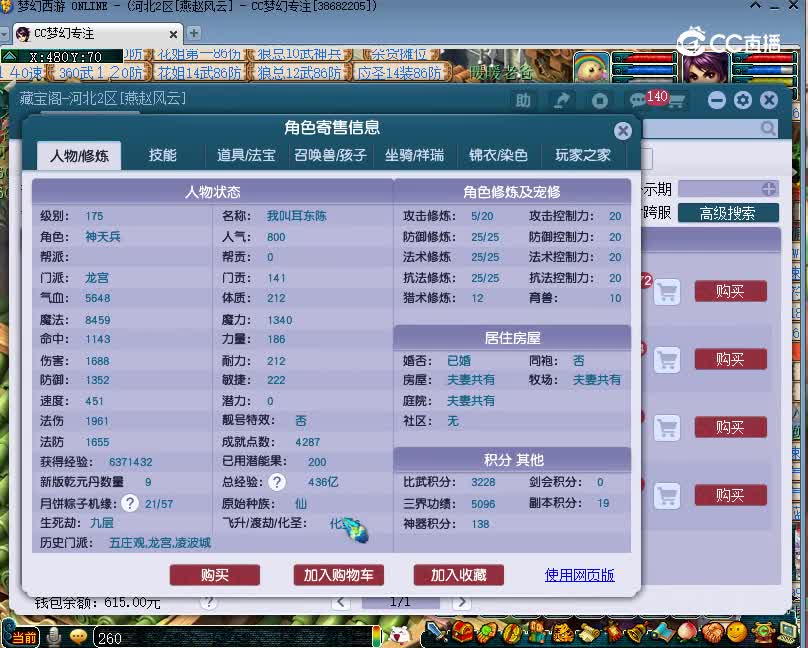
Task: Open the 使用网页版 link
Action: click(x=579, y=575)
